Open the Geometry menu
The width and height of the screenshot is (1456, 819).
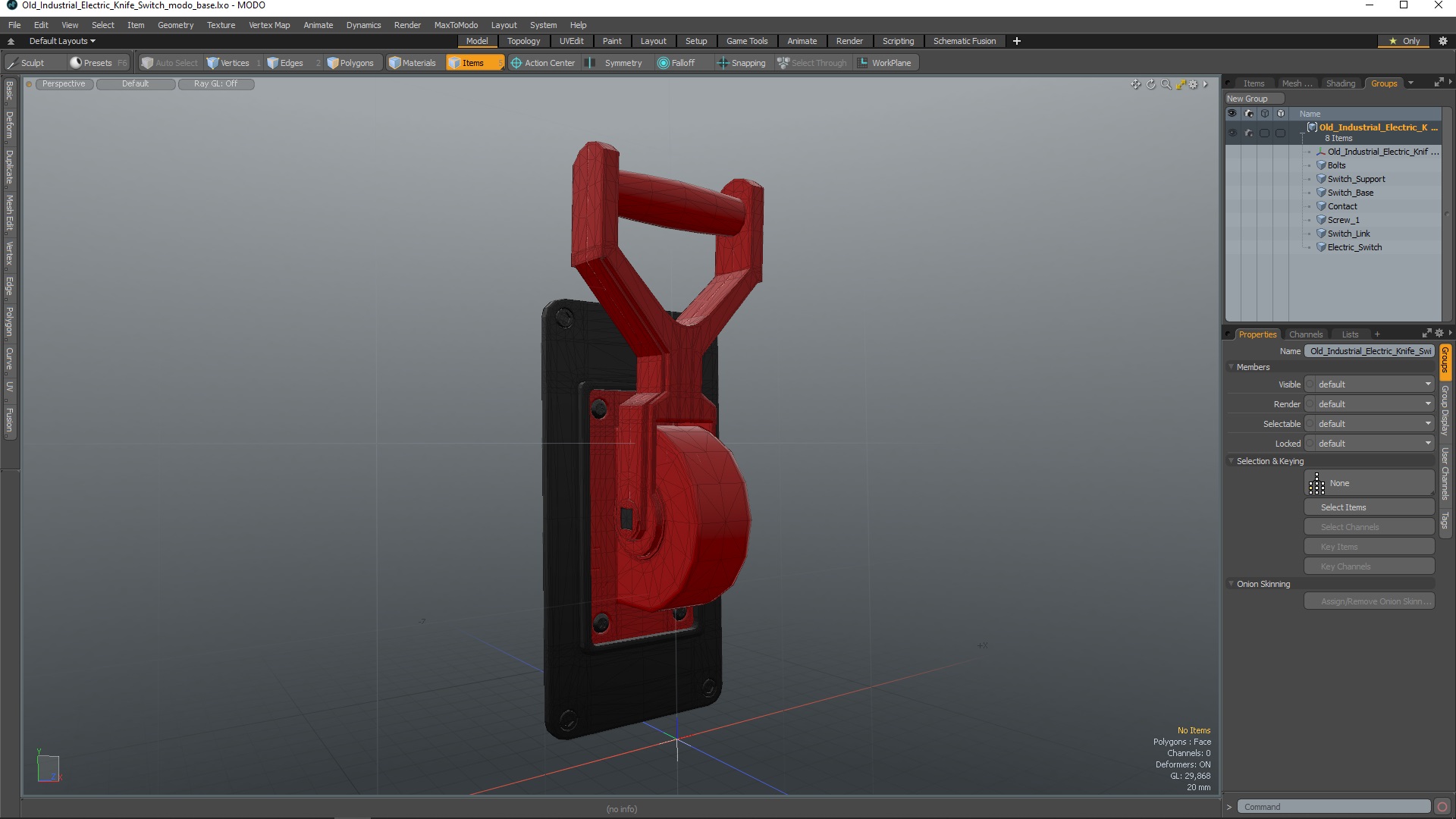click(175, 25)
